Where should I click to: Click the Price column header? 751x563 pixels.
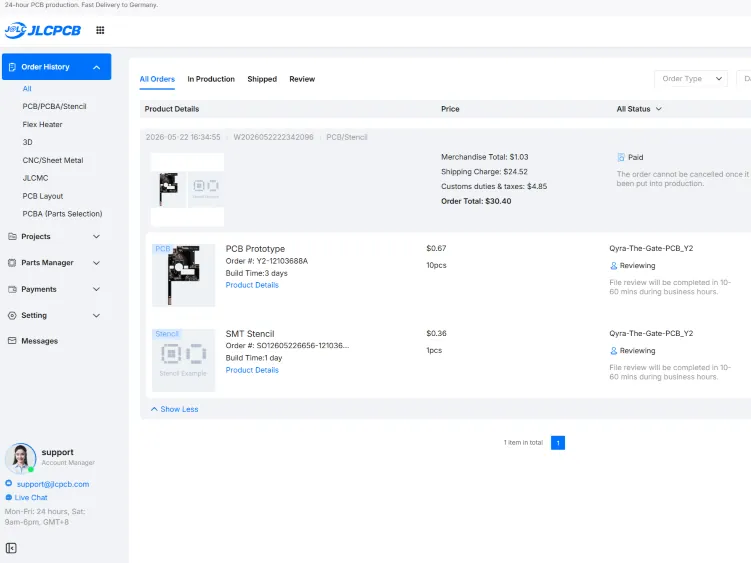(450, 109)
